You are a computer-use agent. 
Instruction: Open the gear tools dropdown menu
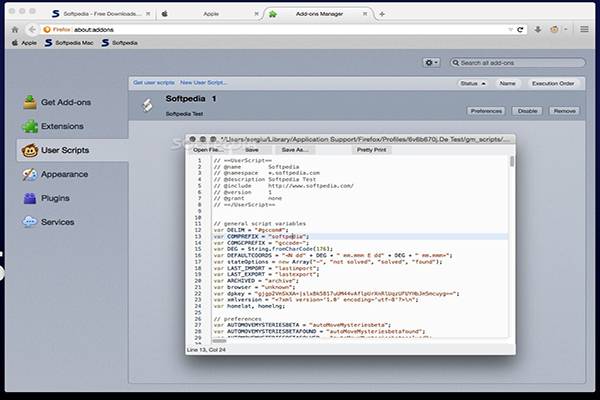[432, 62]
